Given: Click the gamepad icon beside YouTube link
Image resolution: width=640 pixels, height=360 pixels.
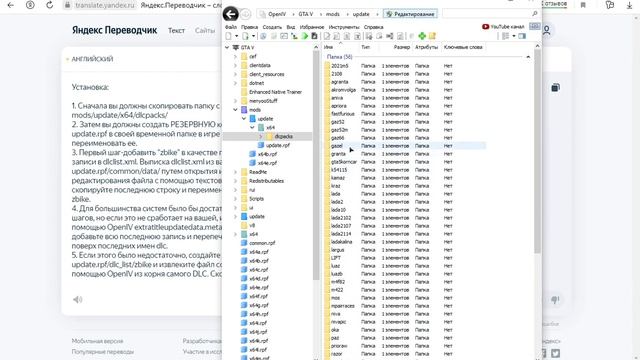Looking at the screenshot, I should 535,27.
